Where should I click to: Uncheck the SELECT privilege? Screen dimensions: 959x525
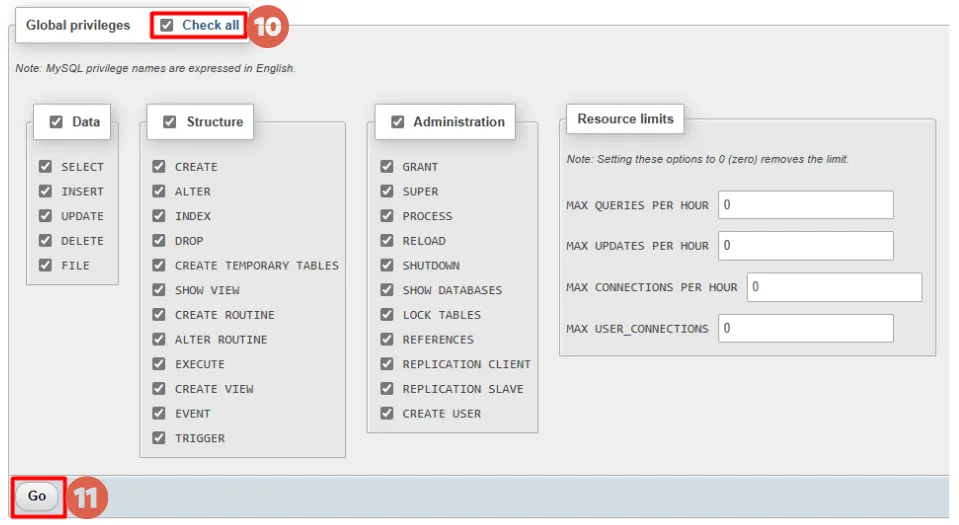click(45, 166)
